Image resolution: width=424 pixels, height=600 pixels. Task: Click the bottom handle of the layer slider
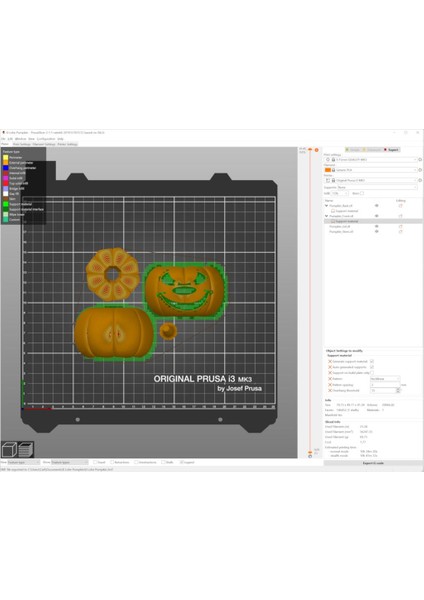(x=310, y=452)
